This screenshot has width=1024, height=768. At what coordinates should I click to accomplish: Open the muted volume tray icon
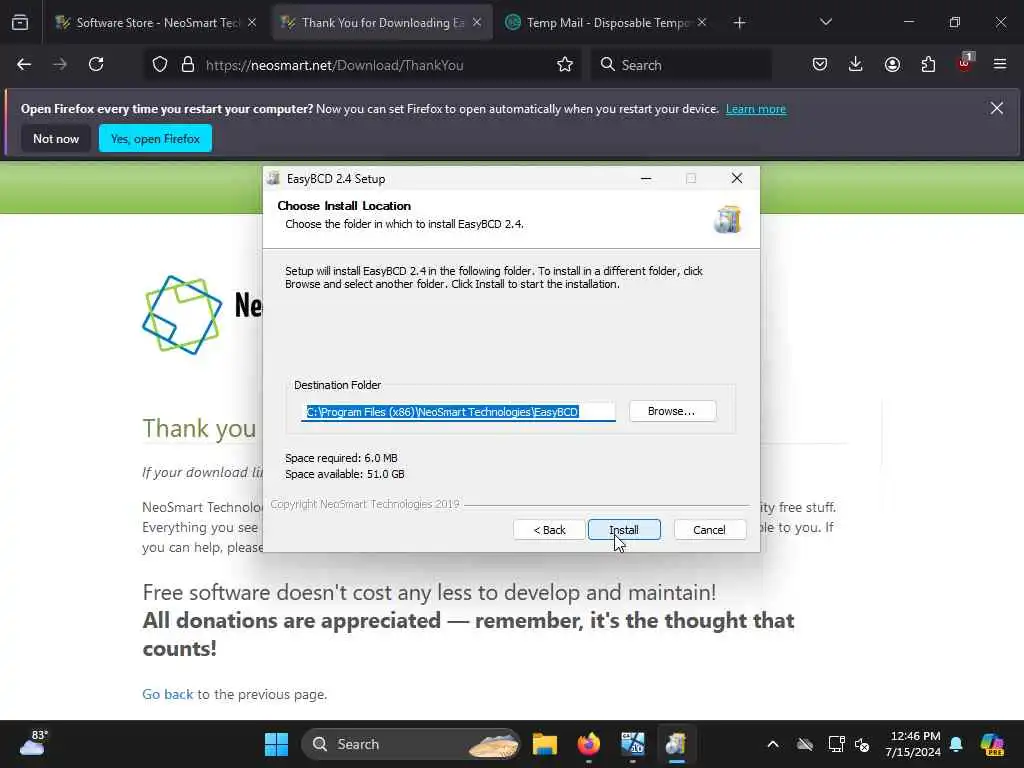pyautogui.click(x=863, y=744)
